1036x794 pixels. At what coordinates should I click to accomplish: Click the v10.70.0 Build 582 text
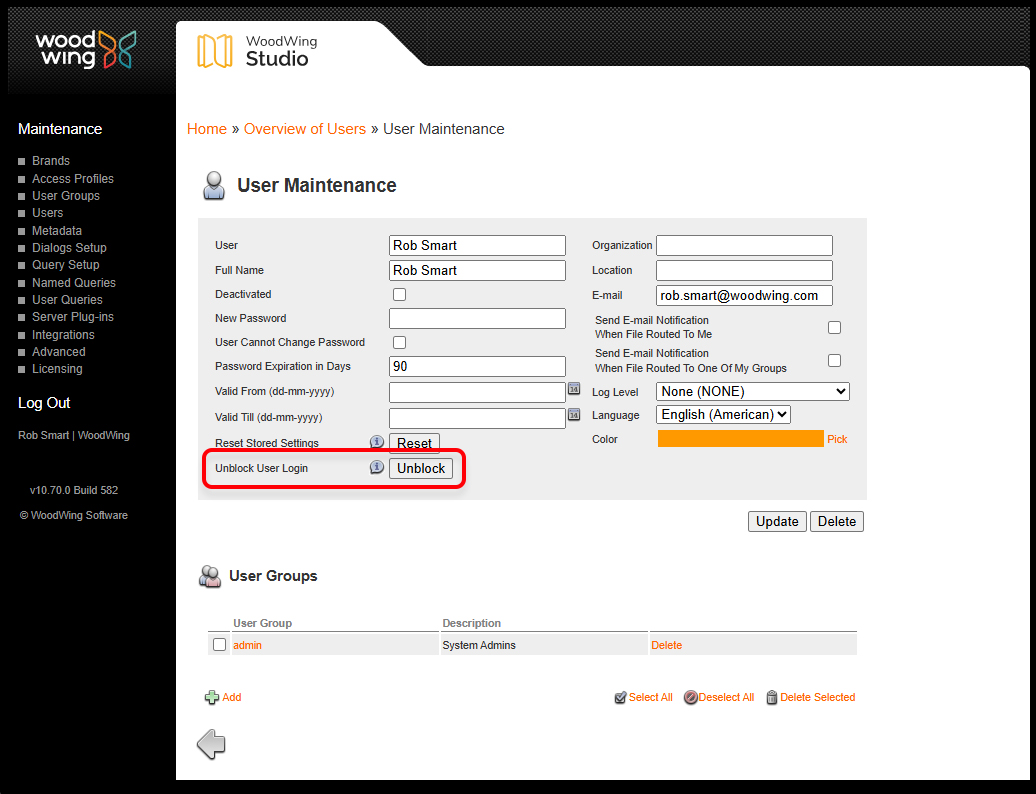[74, 490]
